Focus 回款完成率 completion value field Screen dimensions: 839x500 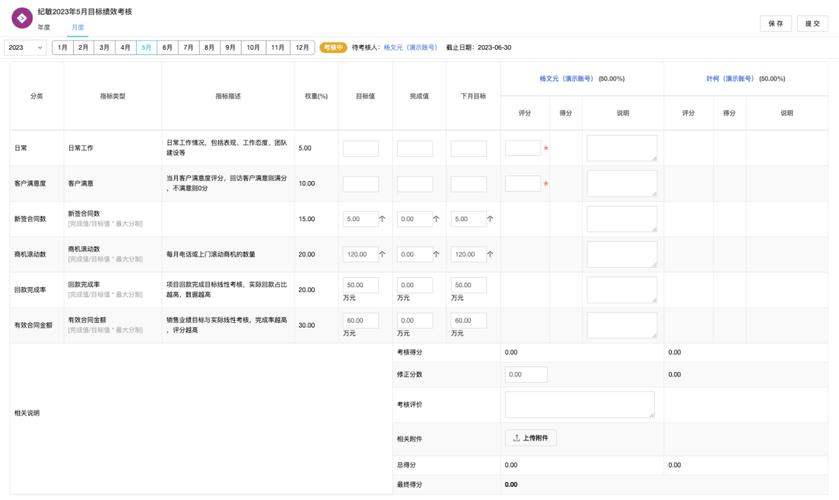tap(415, 285)
